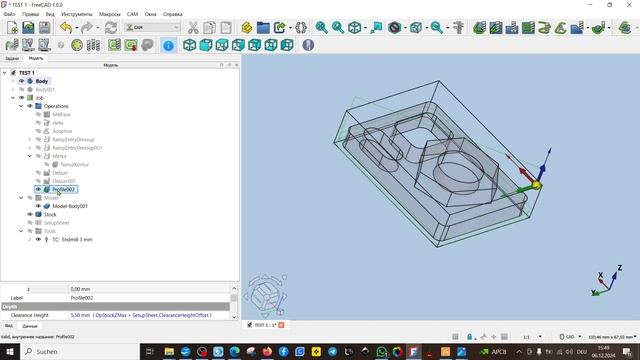
Task: Create a group with the folder icon
Action: point(263,28)
